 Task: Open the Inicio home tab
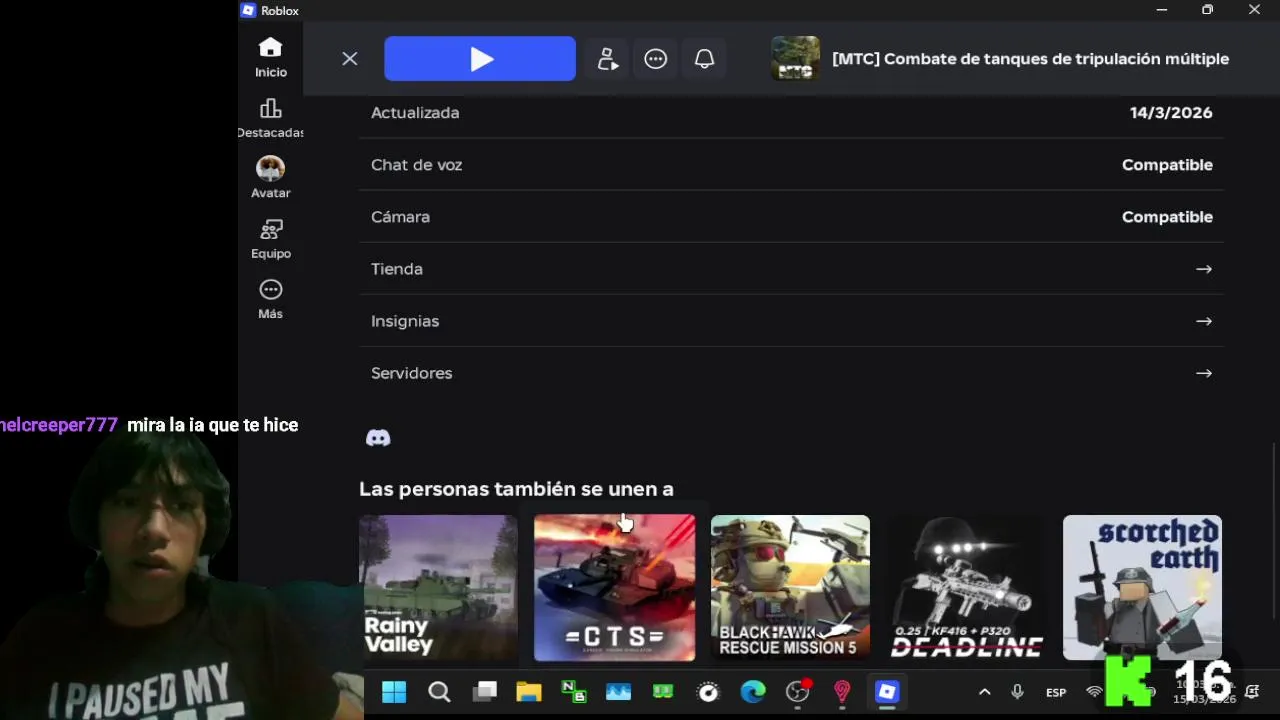pos(270,58)
